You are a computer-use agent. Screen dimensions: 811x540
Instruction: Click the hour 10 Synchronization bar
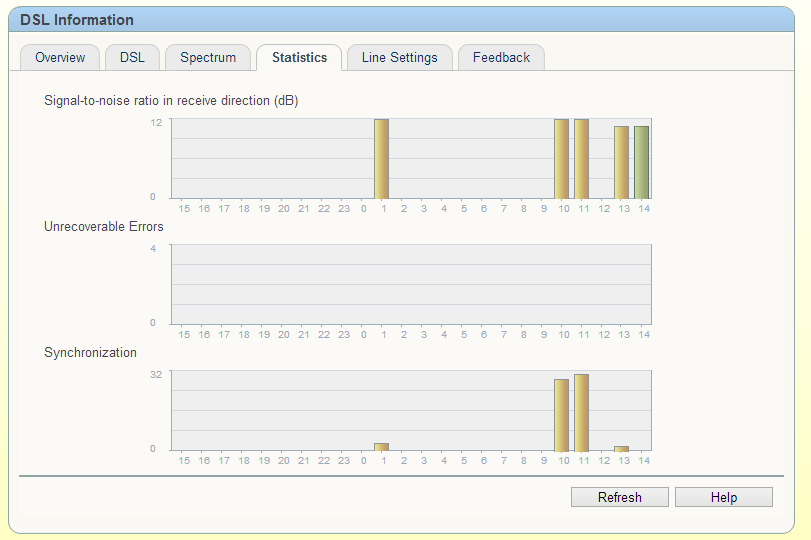coord(562,415)
